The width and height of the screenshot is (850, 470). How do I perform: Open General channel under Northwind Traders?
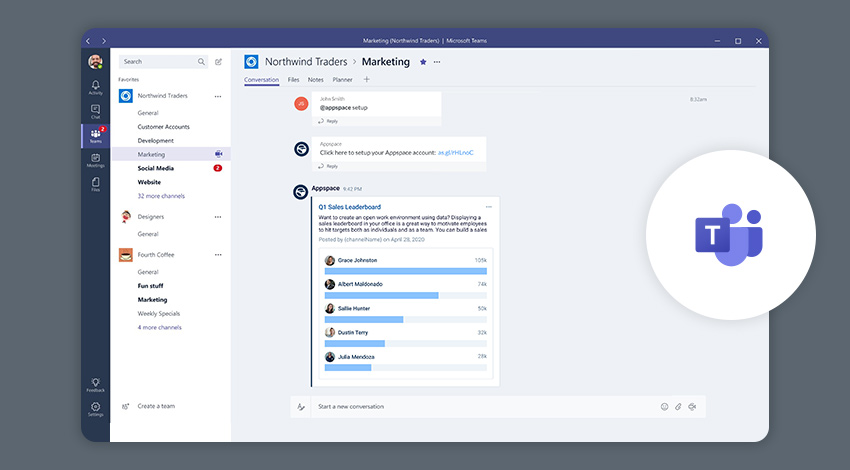(148, 113)
